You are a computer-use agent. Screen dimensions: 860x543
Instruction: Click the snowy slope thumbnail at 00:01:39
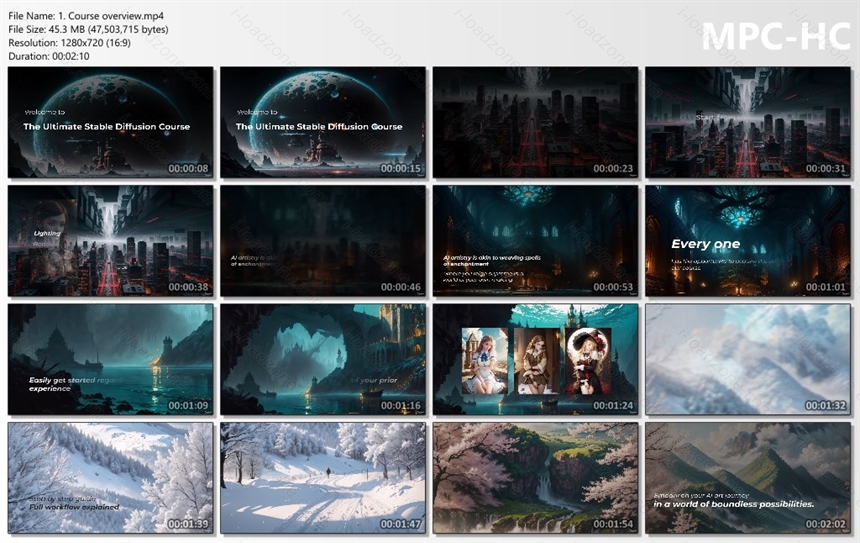coord(110,478)
